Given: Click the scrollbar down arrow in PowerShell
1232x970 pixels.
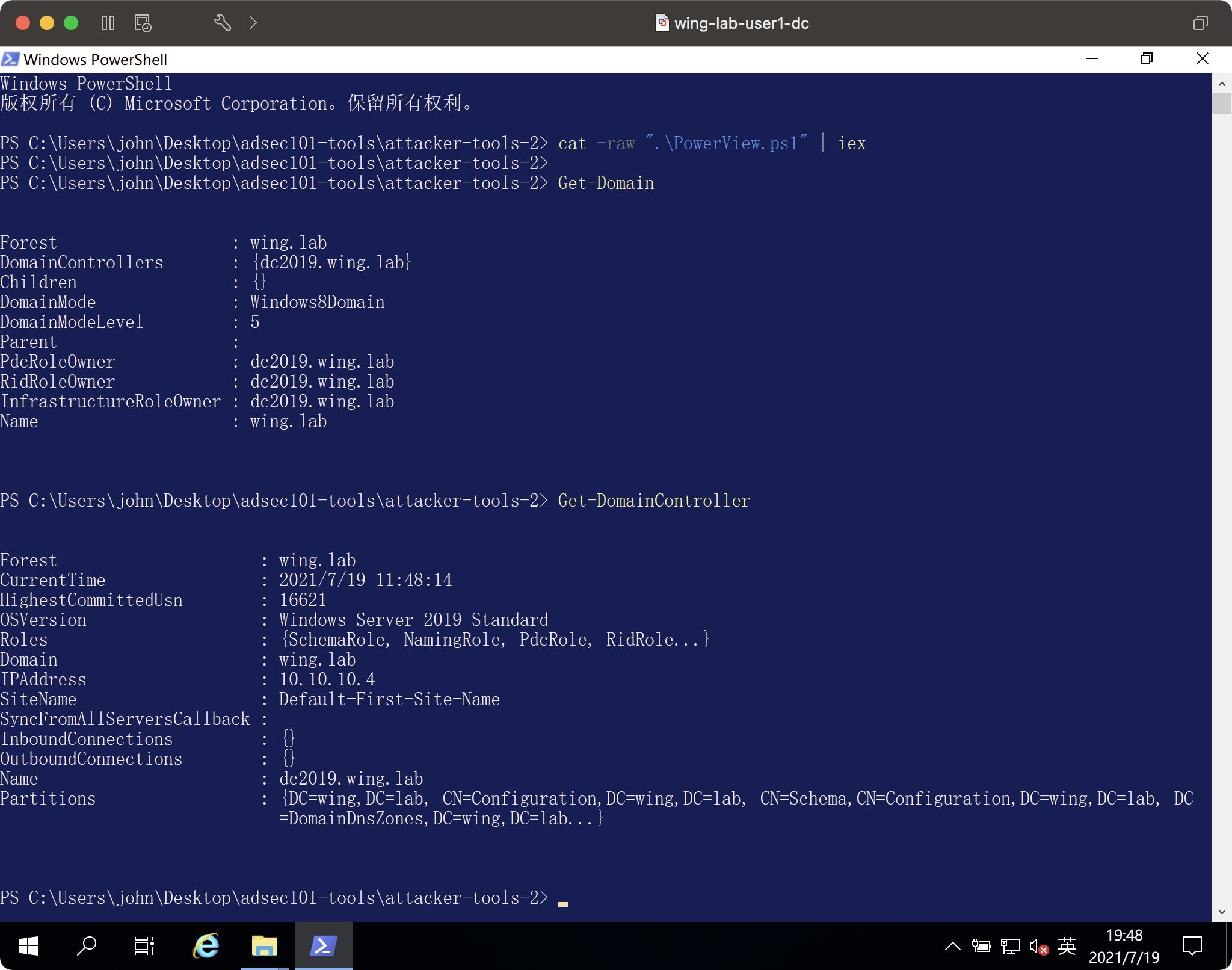Looking at the screenshot, I should [1221, 911].
